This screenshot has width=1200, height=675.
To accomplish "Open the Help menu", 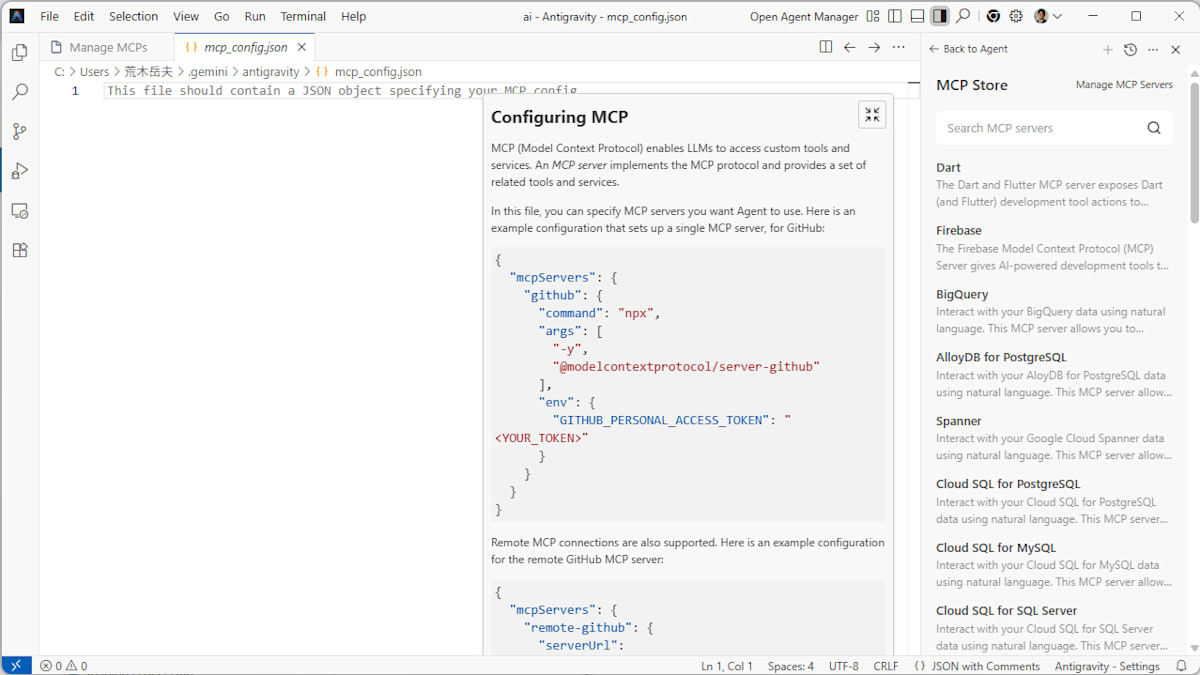I will point(353,16).
